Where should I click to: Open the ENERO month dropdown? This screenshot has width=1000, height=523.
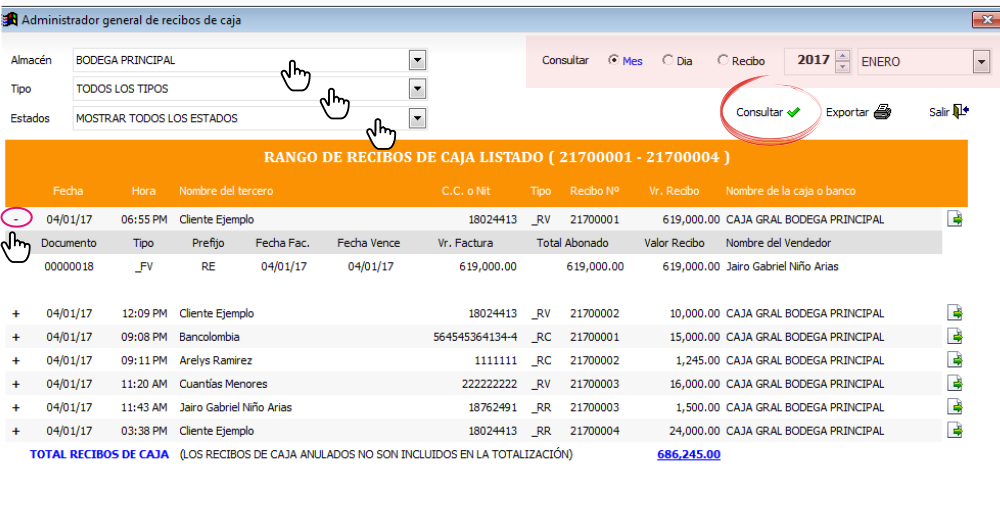coord(982,62)
